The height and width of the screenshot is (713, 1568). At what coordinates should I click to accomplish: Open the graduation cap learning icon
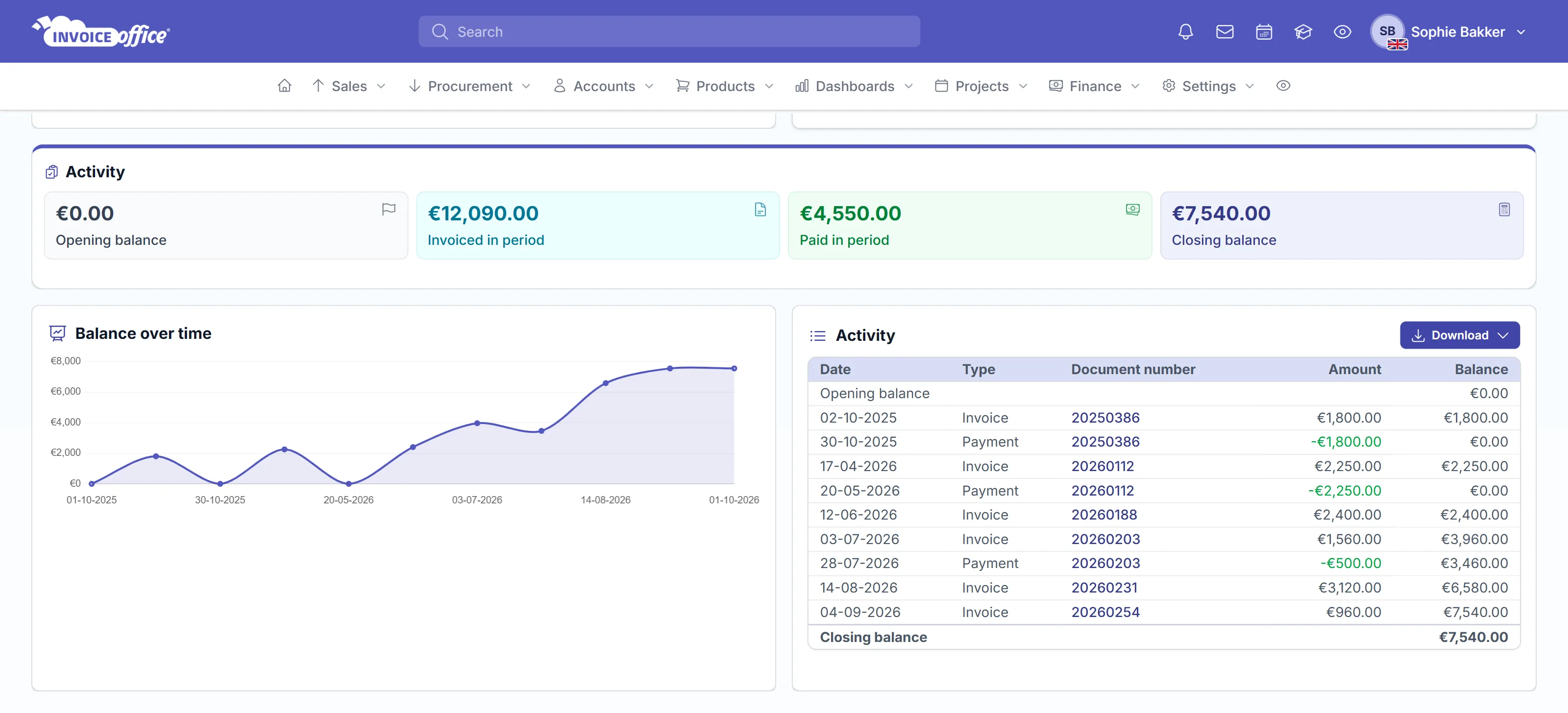pos(1303,32)
